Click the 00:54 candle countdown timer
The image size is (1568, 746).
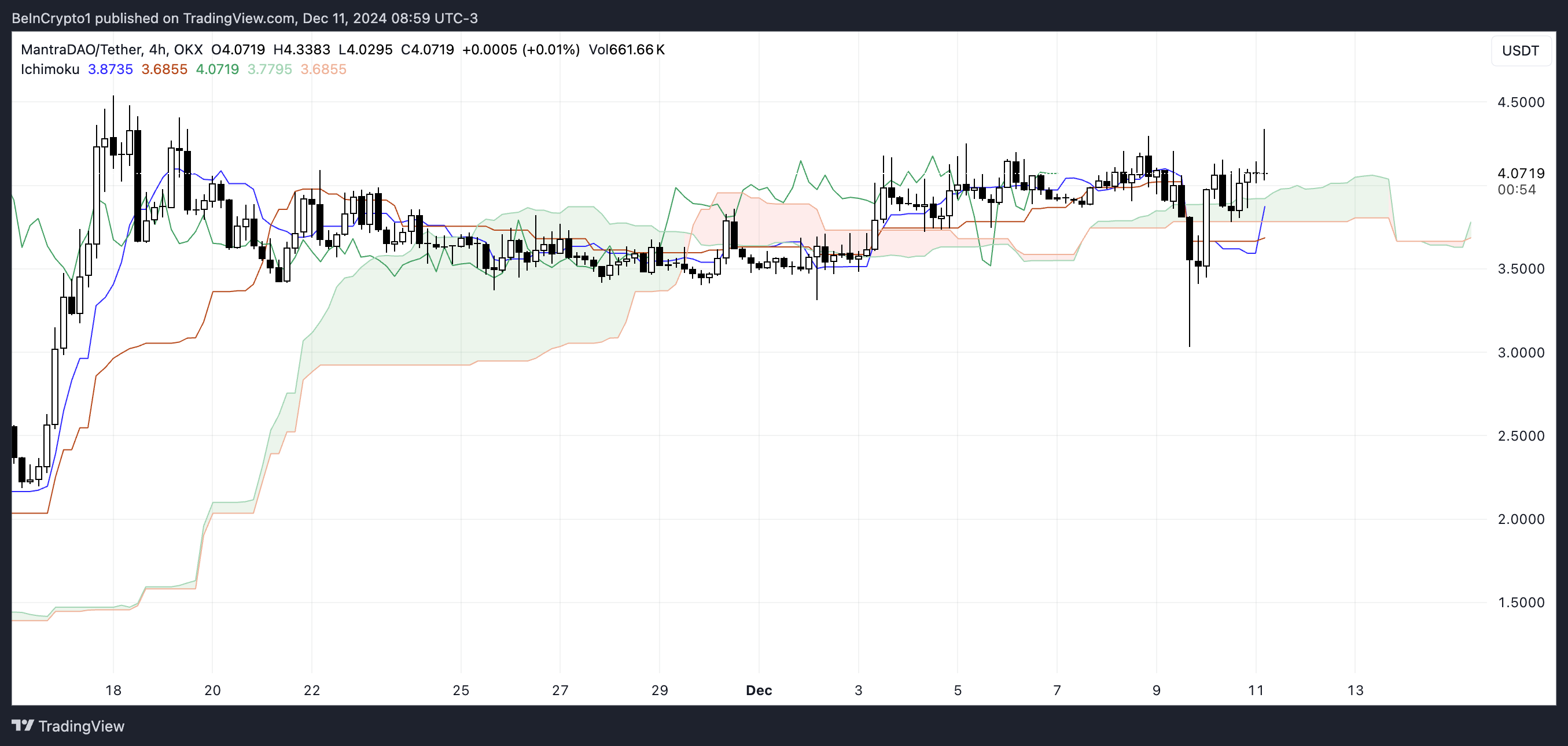coord(1517,190)
